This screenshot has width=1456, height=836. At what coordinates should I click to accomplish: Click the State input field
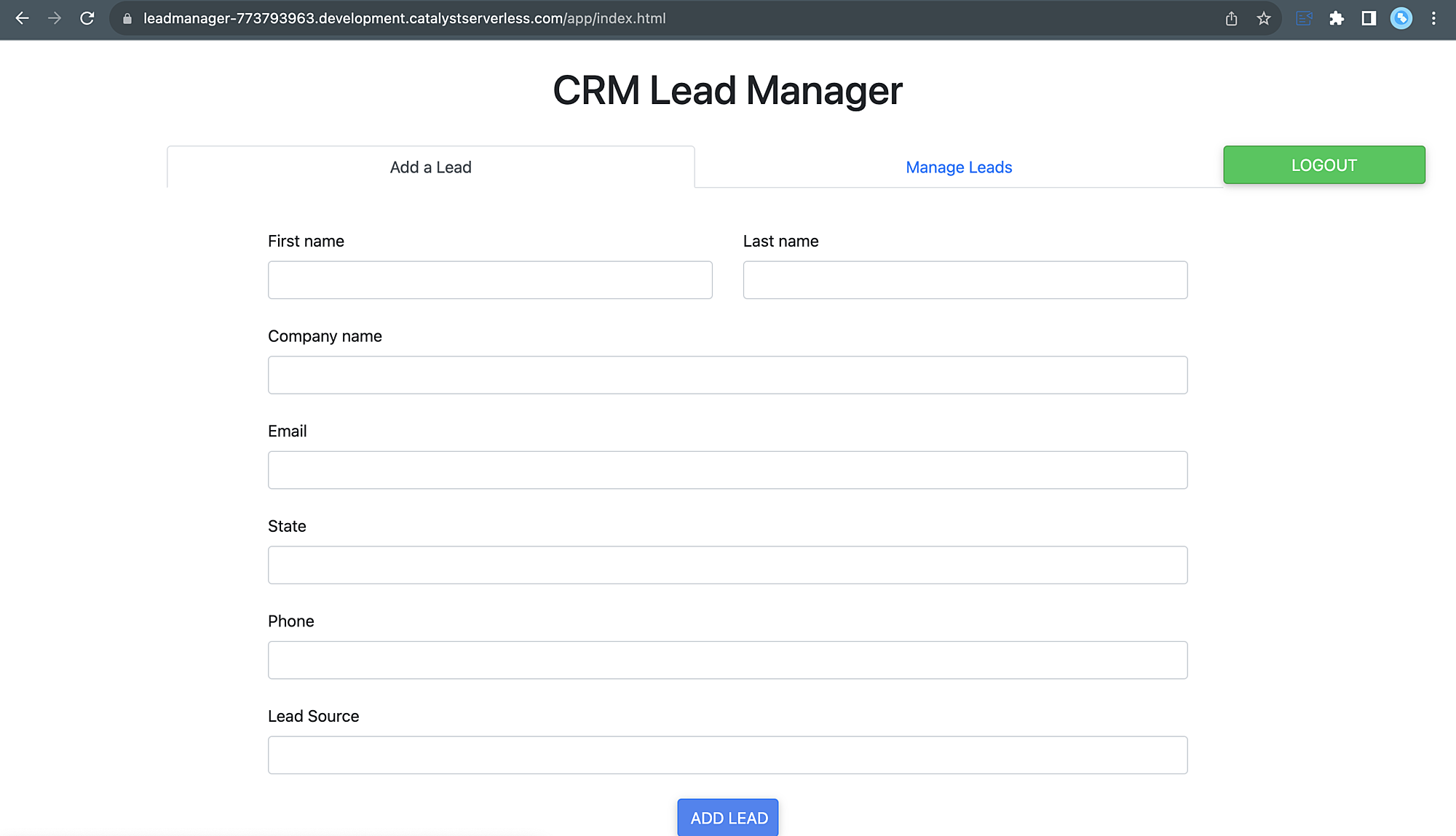point(728,565)
